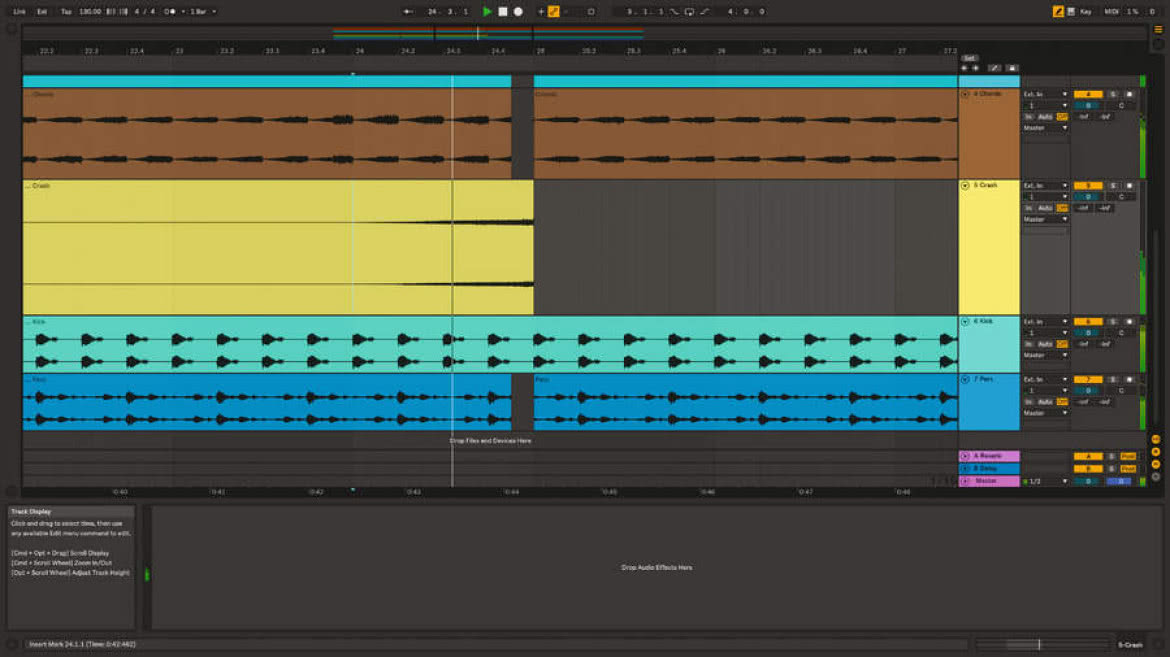The image size is (1170, 657).
Task: Enable the Key map mode button
Action: 1086,11
